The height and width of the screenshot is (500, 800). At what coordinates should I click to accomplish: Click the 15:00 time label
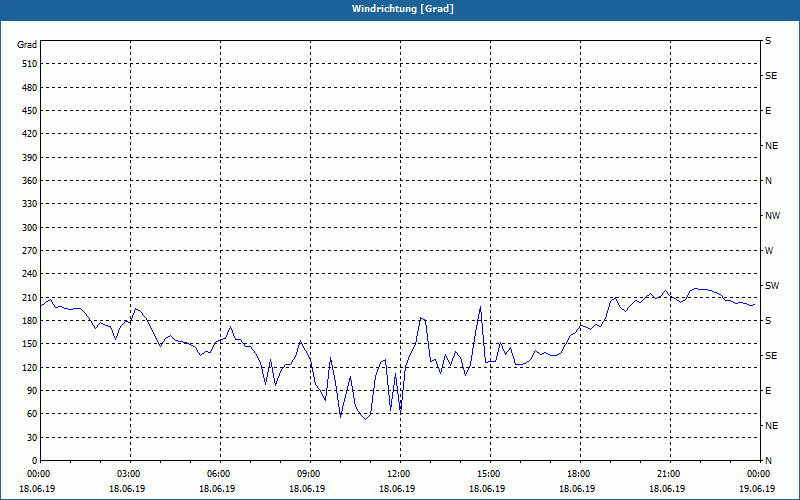tap(490, 473)
